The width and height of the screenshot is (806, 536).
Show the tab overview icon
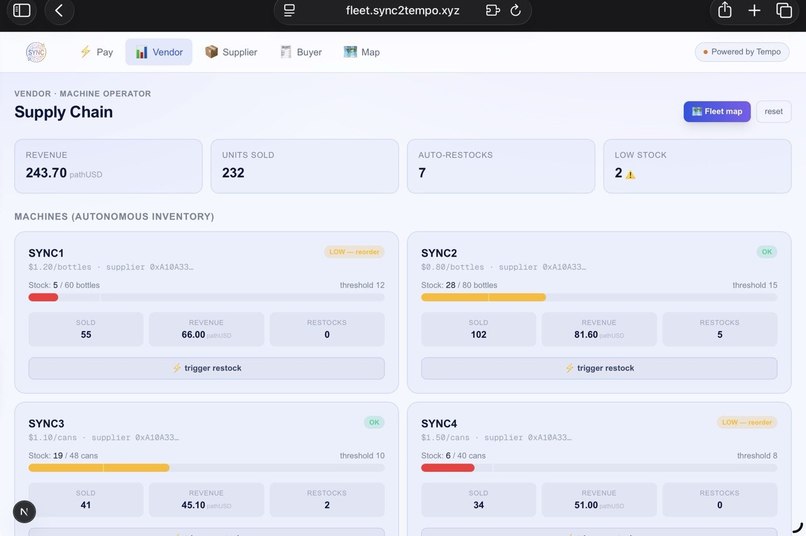tap(784, 10)
